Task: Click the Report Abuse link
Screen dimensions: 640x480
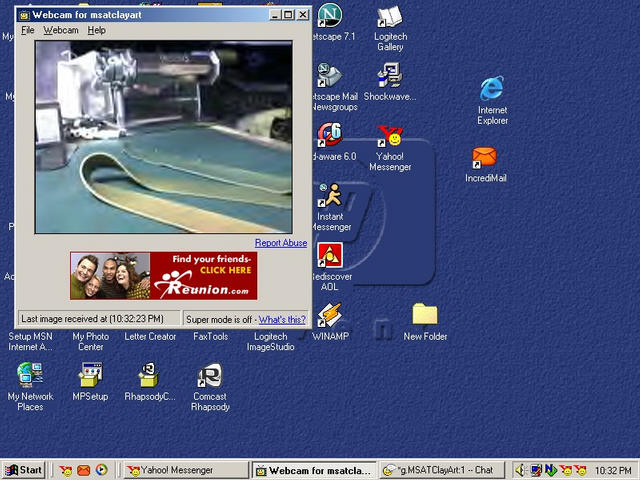Action: pos(281,243)
